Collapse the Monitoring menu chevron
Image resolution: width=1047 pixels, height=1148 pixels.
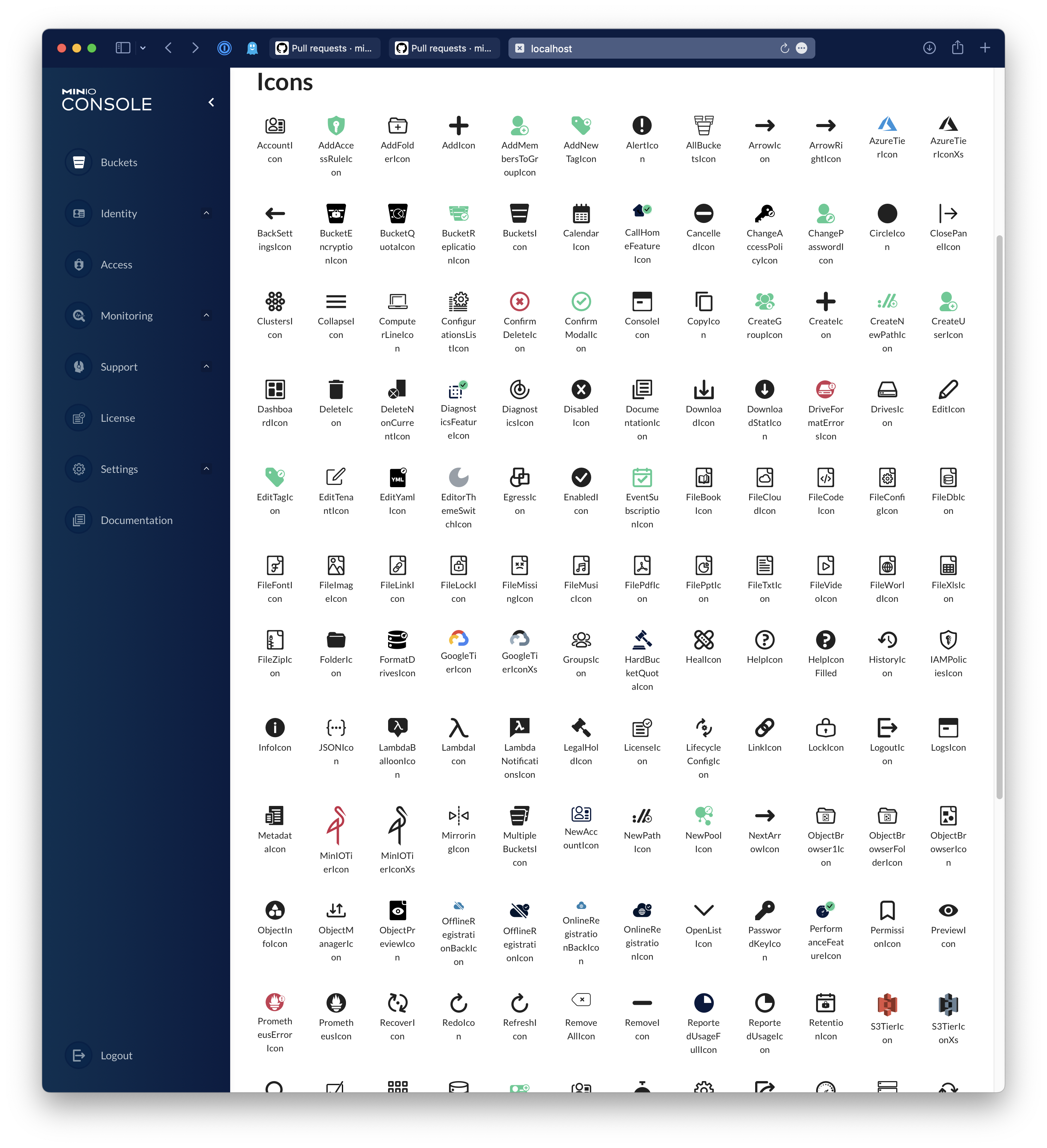206,315
